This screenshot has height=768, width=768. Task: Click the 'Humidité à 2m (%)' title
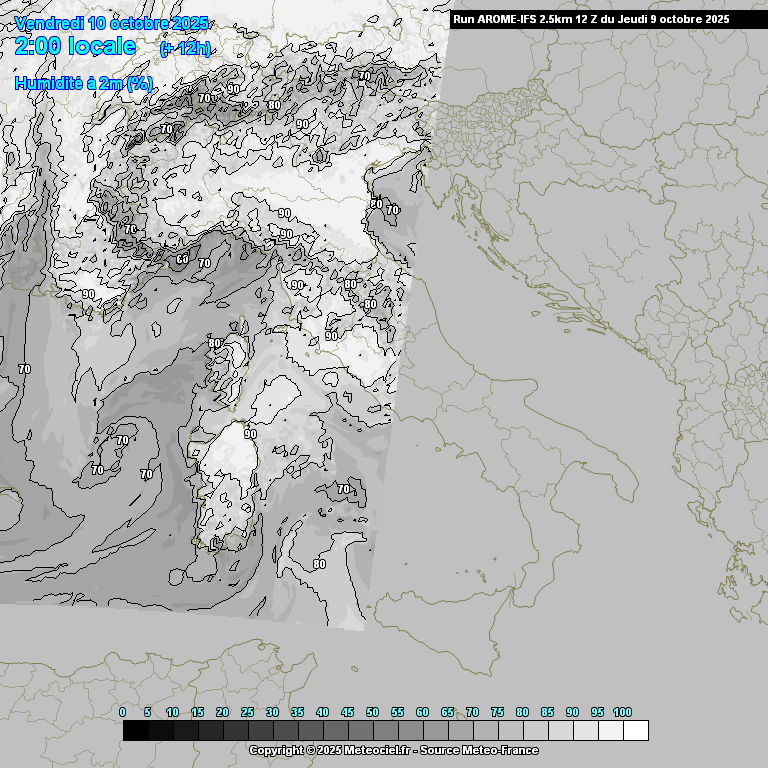(84, 84)
